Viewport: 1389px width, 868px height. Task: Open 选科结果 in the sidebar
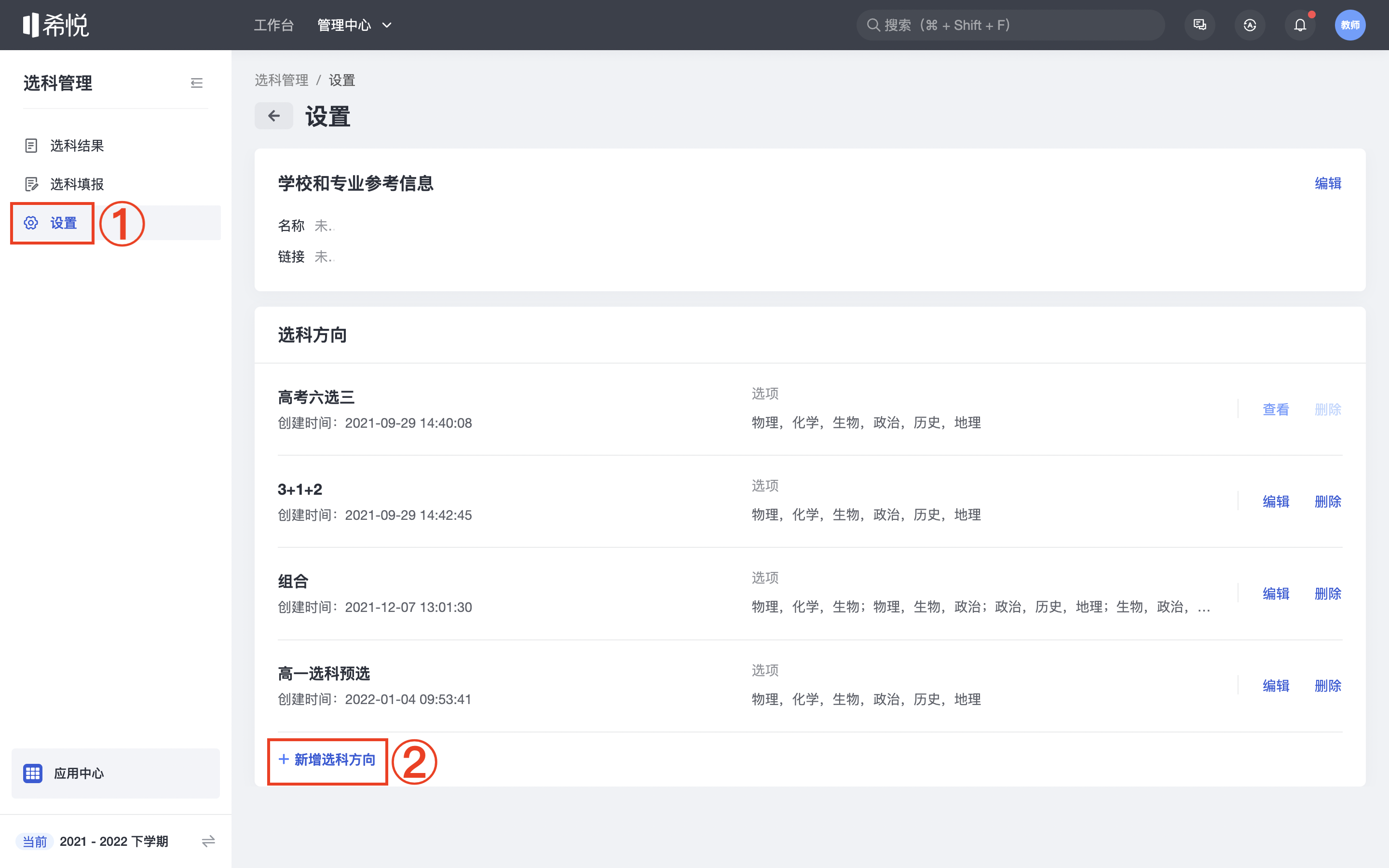115,146
